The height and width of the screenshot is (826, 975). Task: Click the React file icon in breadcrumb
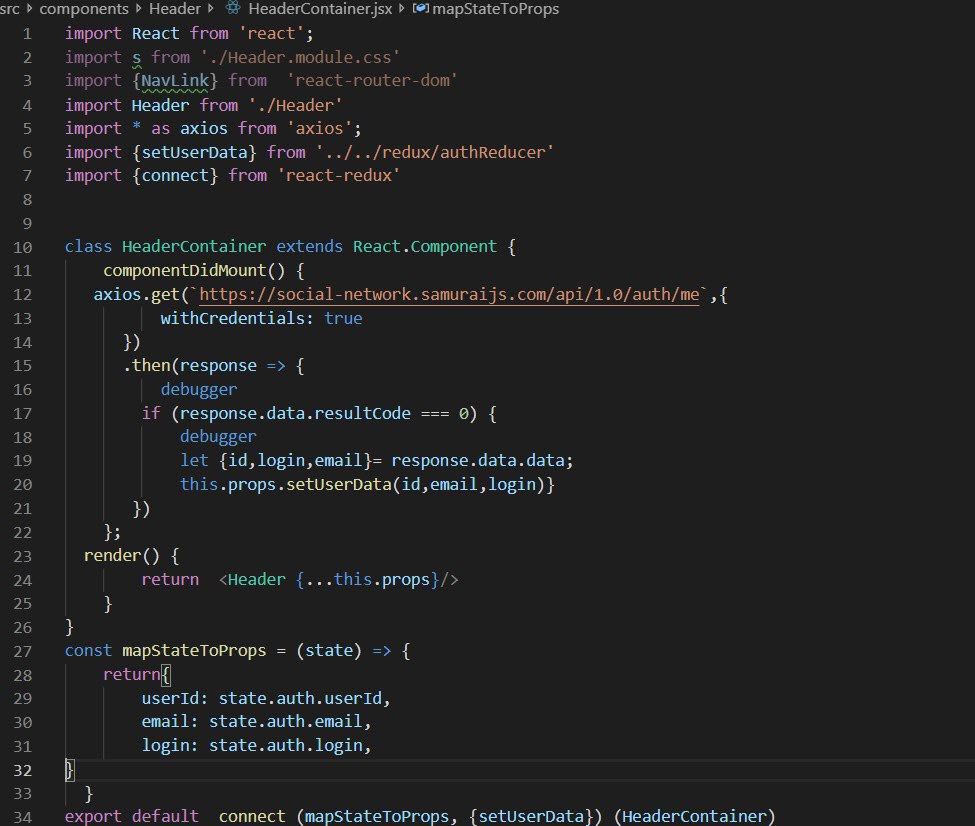(x=233, y=8)
